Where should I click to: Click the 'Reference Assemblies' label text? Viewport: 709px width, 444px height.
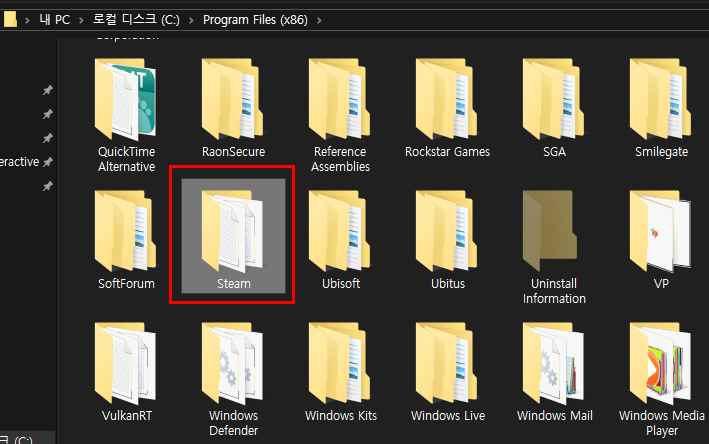[x=340, y=159]
